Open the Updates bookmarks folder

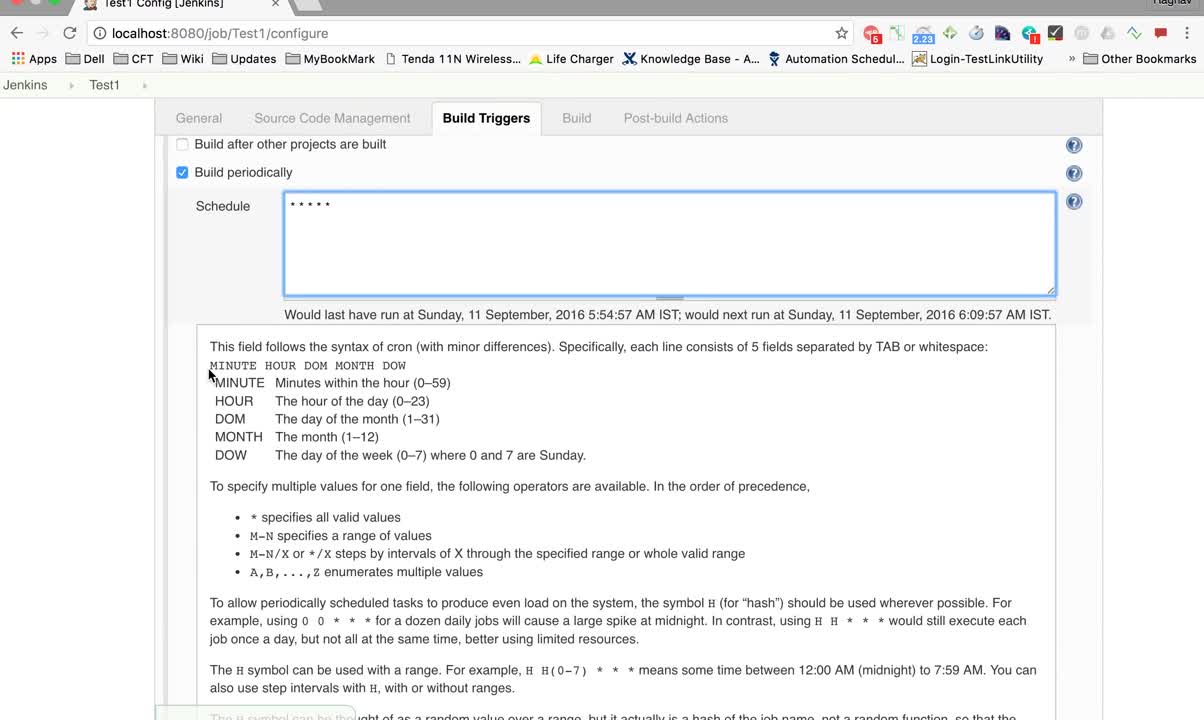click(x=244, y=59)
